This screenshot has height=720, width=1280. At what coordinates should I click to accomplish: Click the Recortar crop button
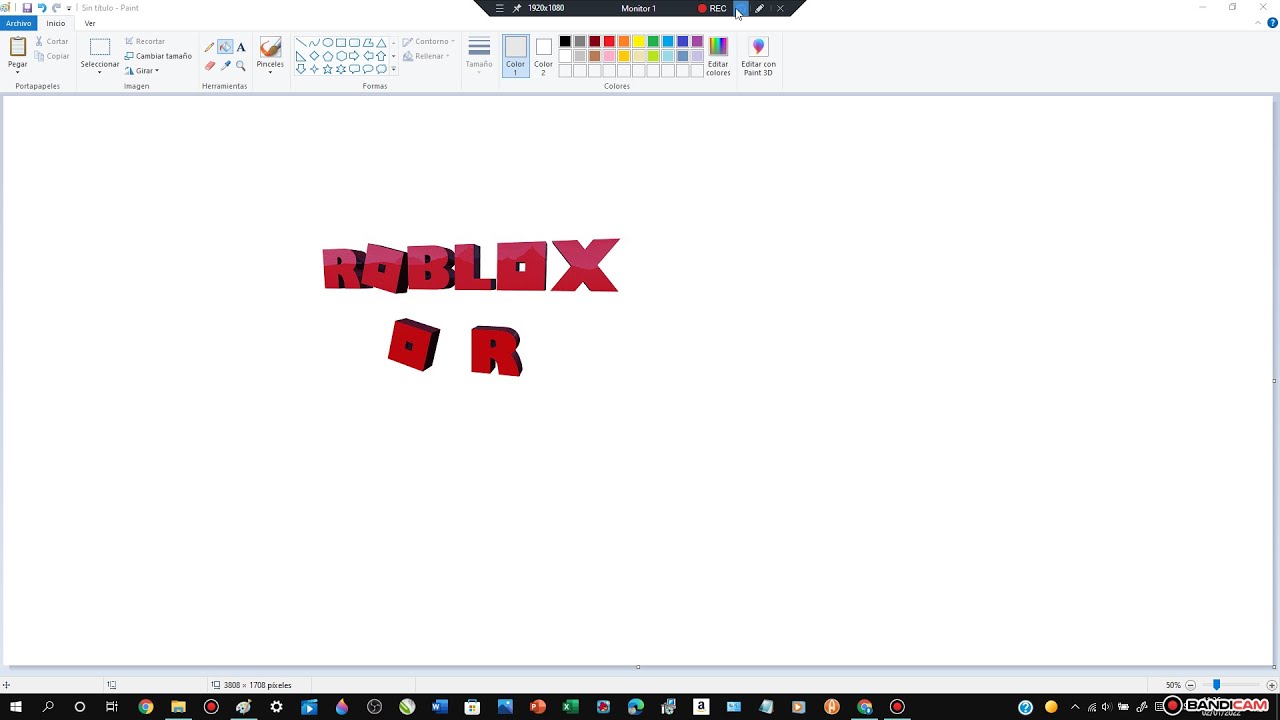pos(145,41)
